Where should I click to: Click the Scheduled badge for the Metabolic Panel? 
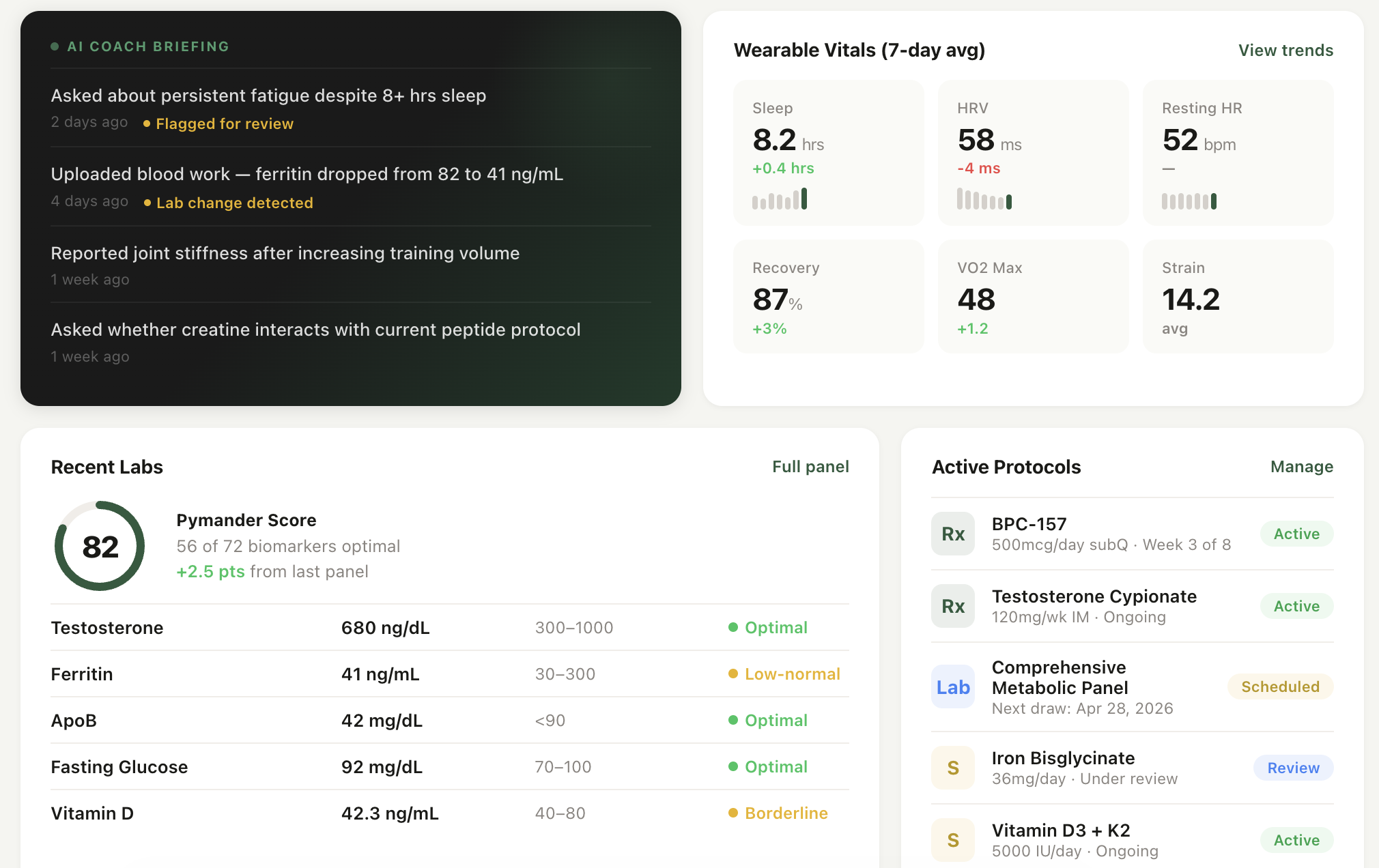(x=1279, y=686)
